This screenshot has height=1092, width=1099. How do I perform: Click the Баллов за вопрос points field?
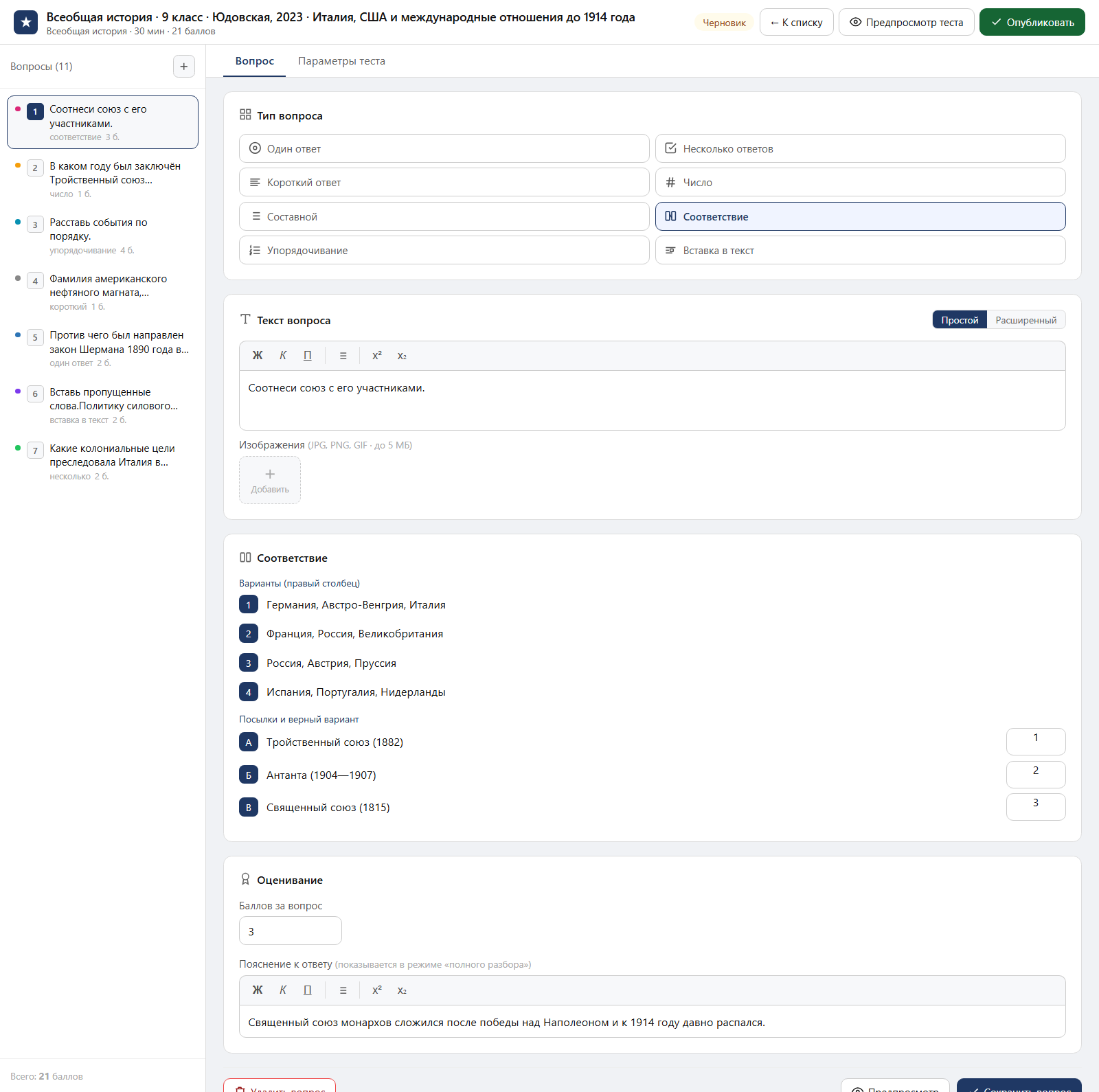coord(290,931)
